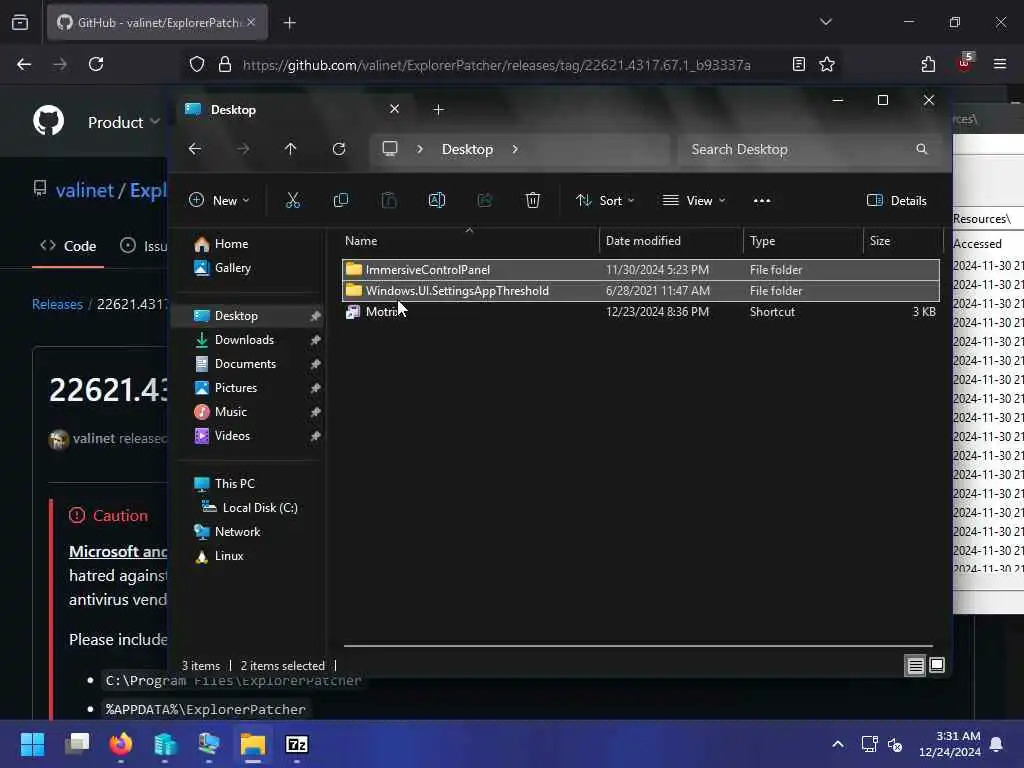Open Home in the navigation pane

click(231, 244)
